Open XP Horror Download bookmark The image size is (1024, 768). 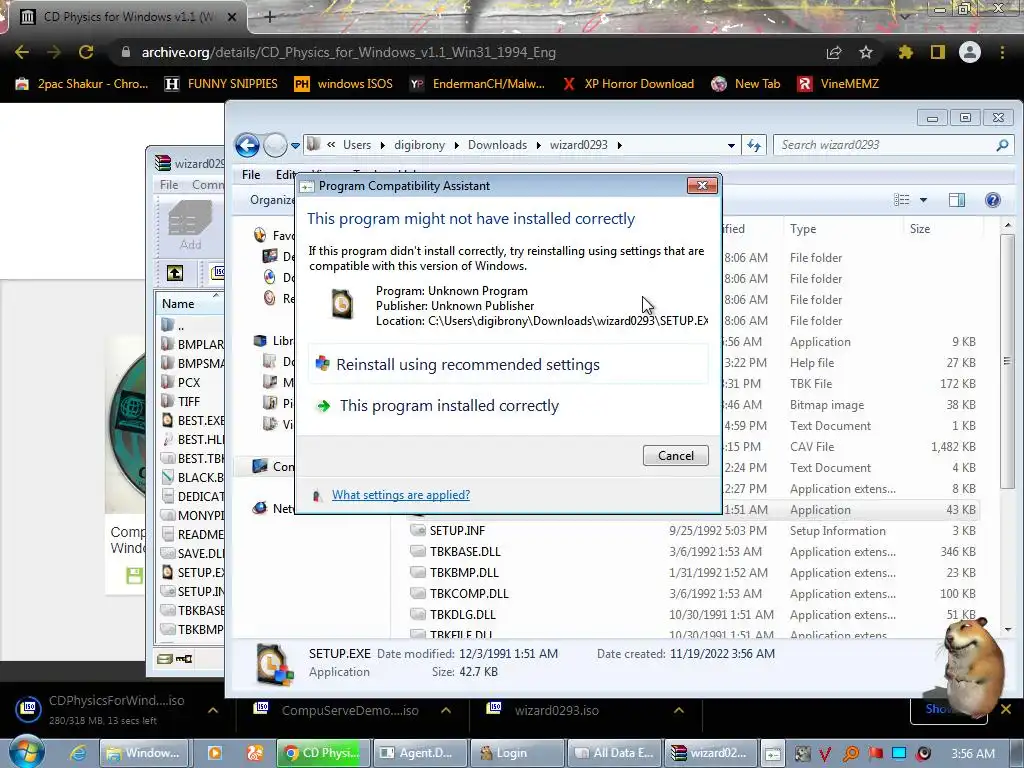[x=628, y=84]
